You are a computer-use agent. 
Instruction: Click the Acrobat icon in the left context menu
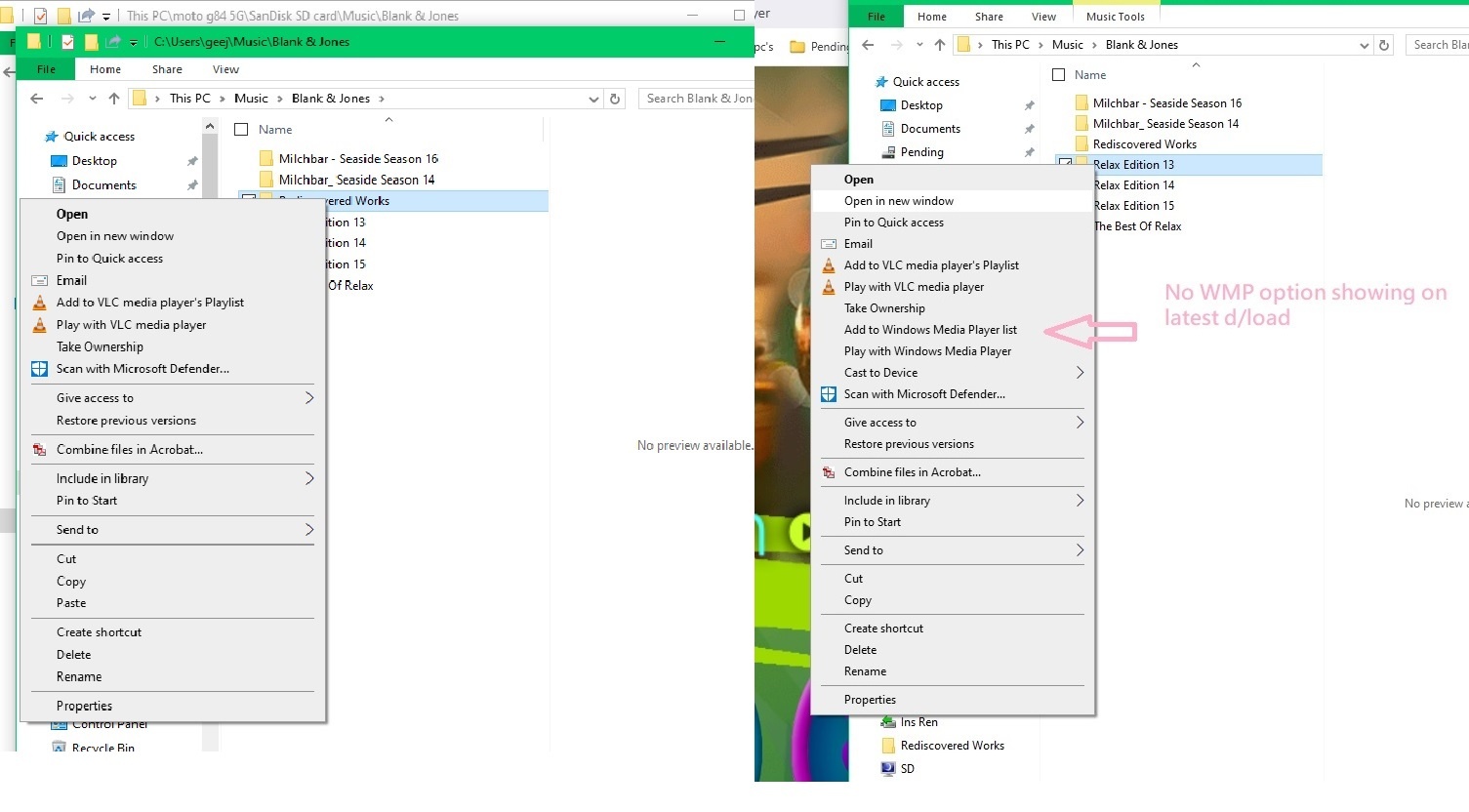39,450
